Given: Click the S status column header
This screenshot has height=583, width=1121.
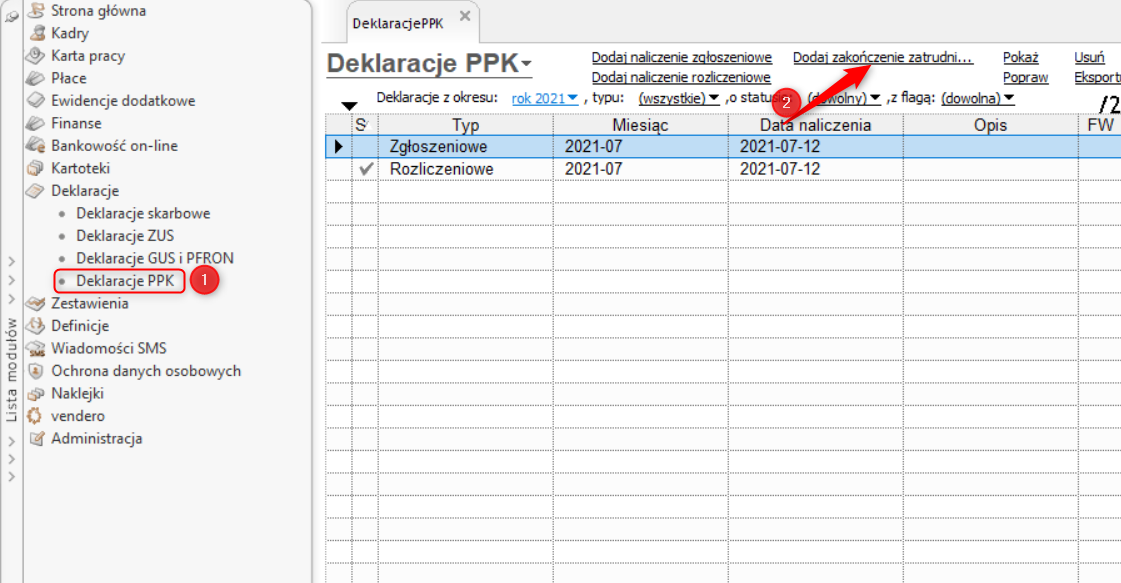Looking at the screenshot, I should [x=365, y=125].
